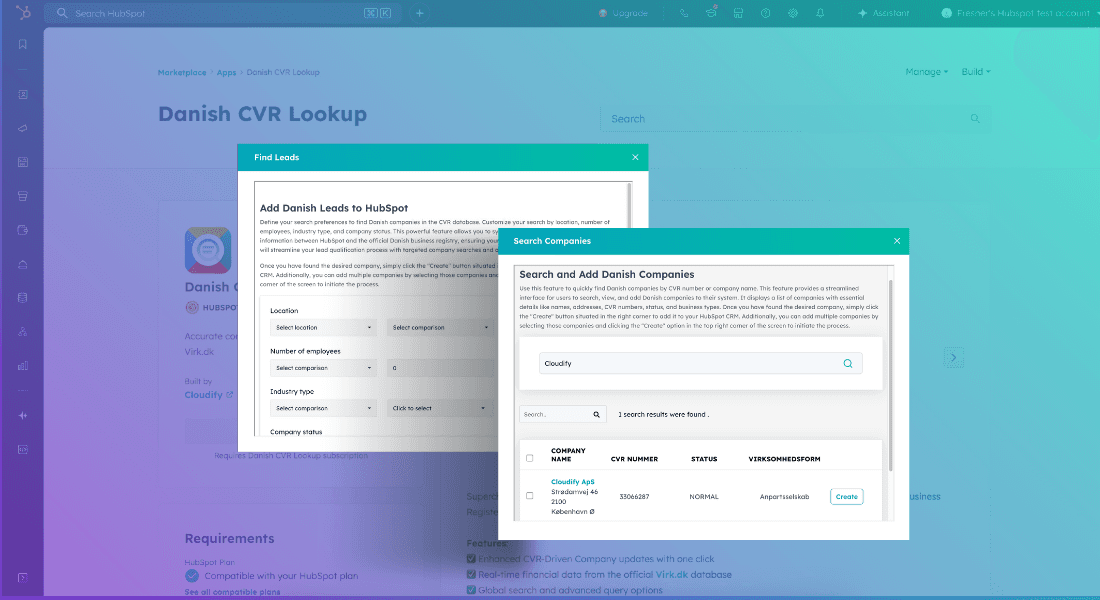Image resolution: width=1100 pixels, height=600 pixels.
Task: Open Content icon in left sidebar
Action: (x=22, y=162)
